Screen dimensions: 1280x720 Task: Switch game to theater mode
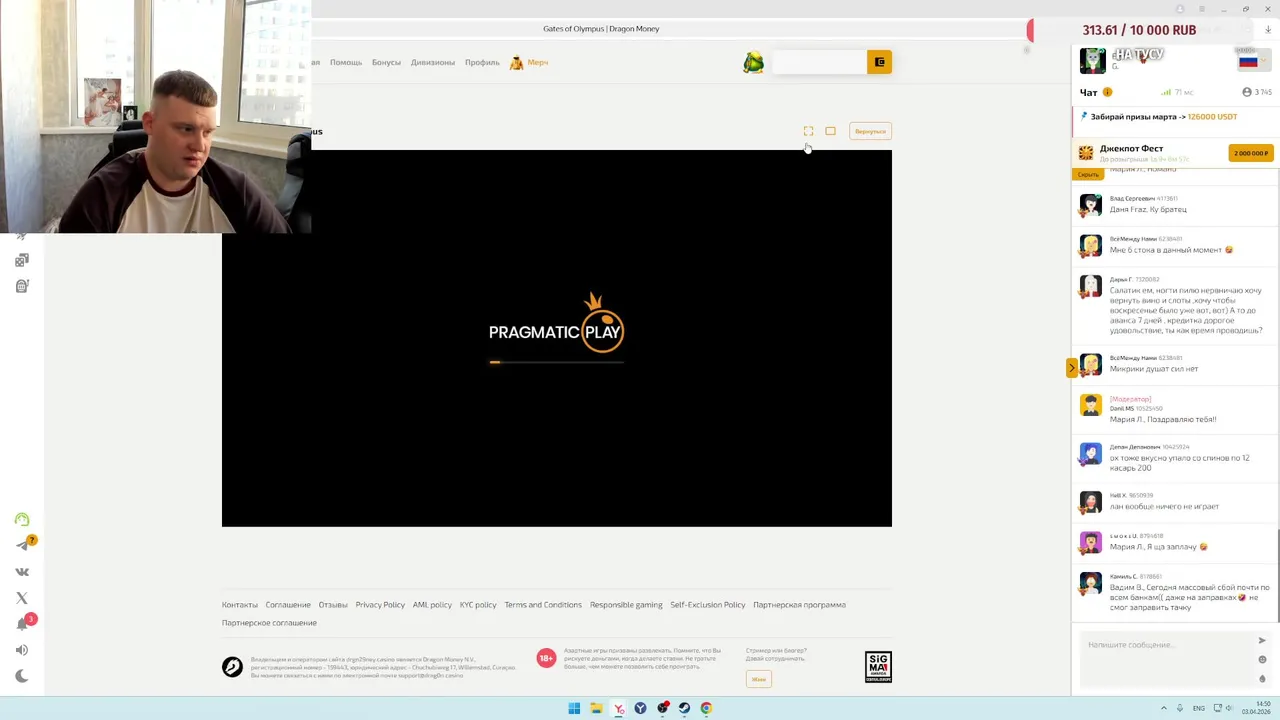coord(830,131)
